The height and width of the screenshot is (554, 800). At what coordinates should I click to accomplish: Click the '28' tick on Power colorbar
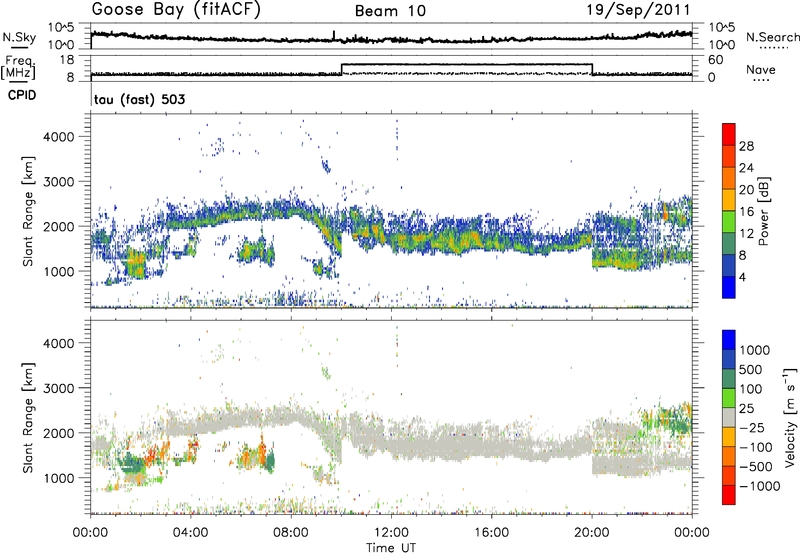point(746,146)
